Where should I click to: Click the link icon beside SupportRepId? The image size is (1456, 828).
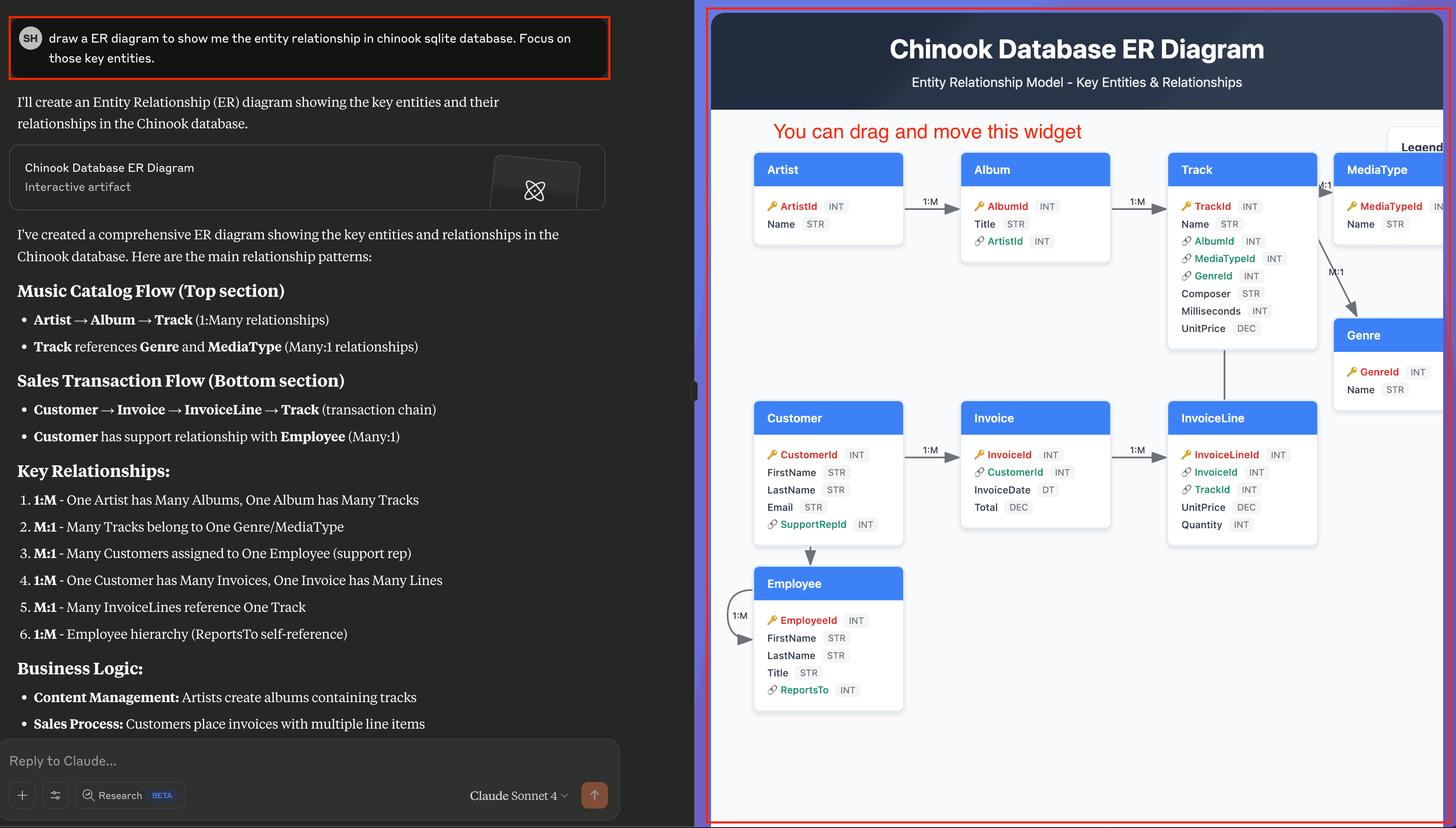(x=772, y=524)
